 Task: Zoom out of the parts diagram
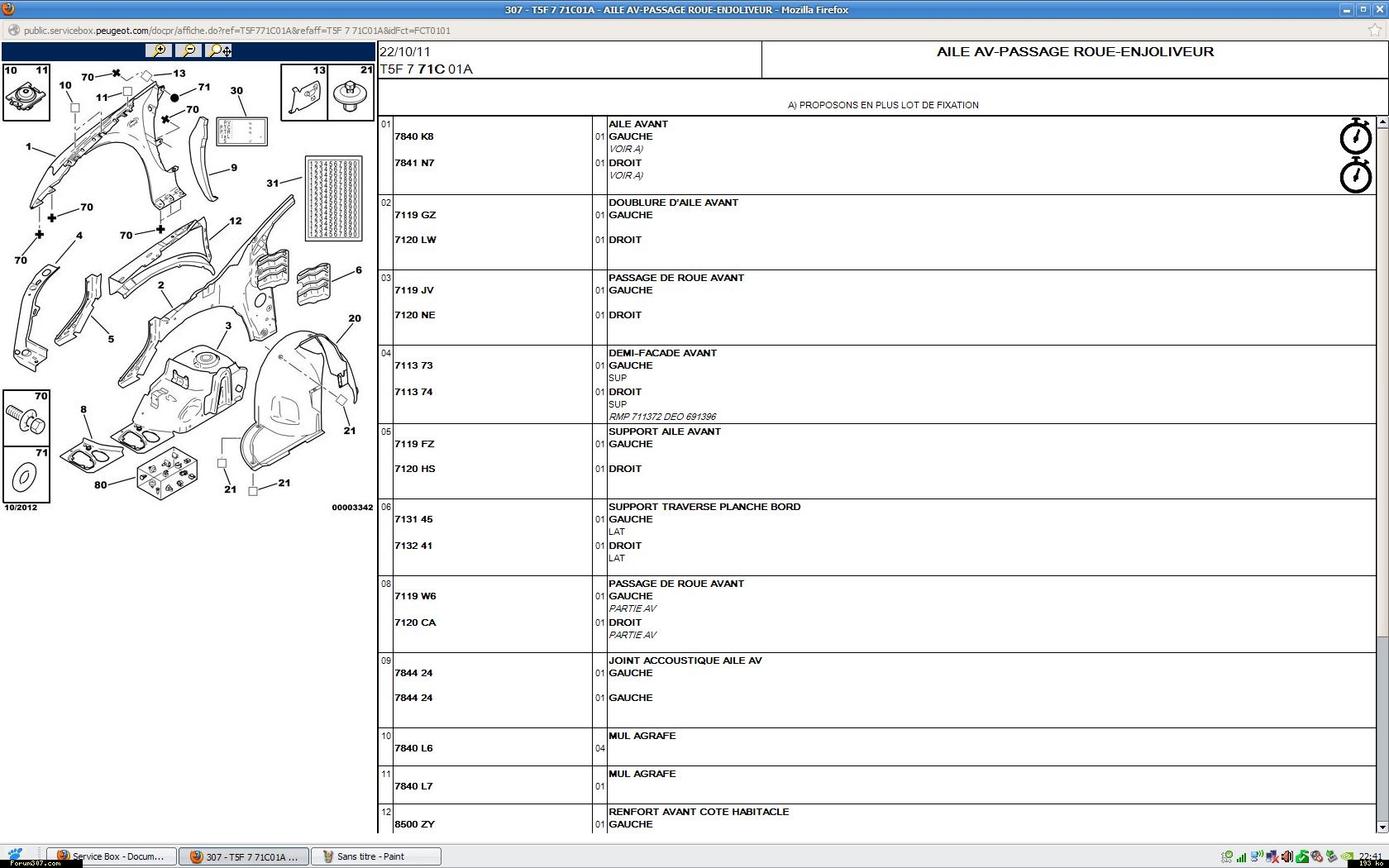tap(189, 50)
